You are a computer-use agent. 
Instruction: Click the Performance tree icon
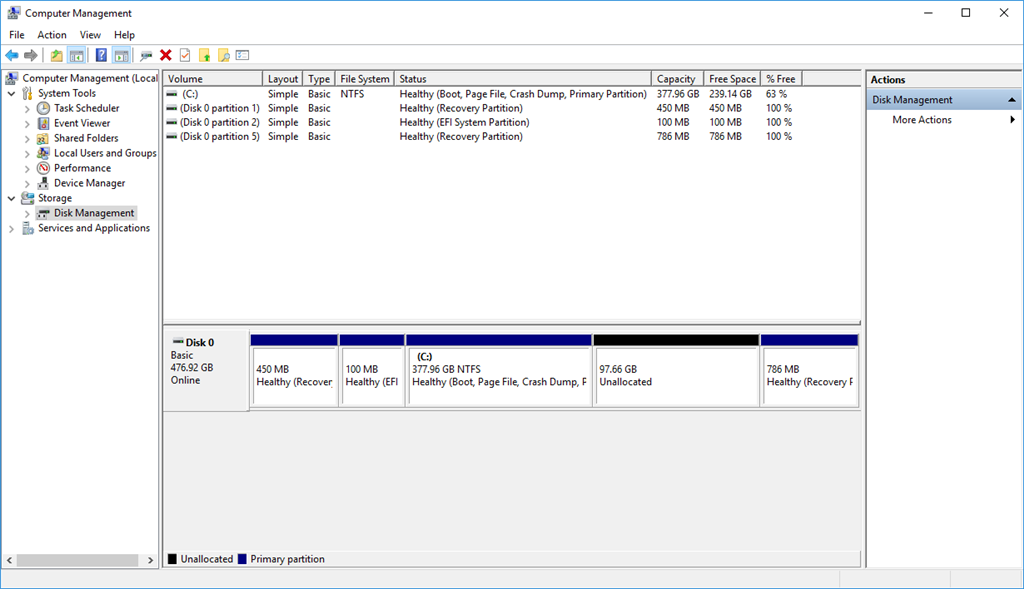(43, 168)
